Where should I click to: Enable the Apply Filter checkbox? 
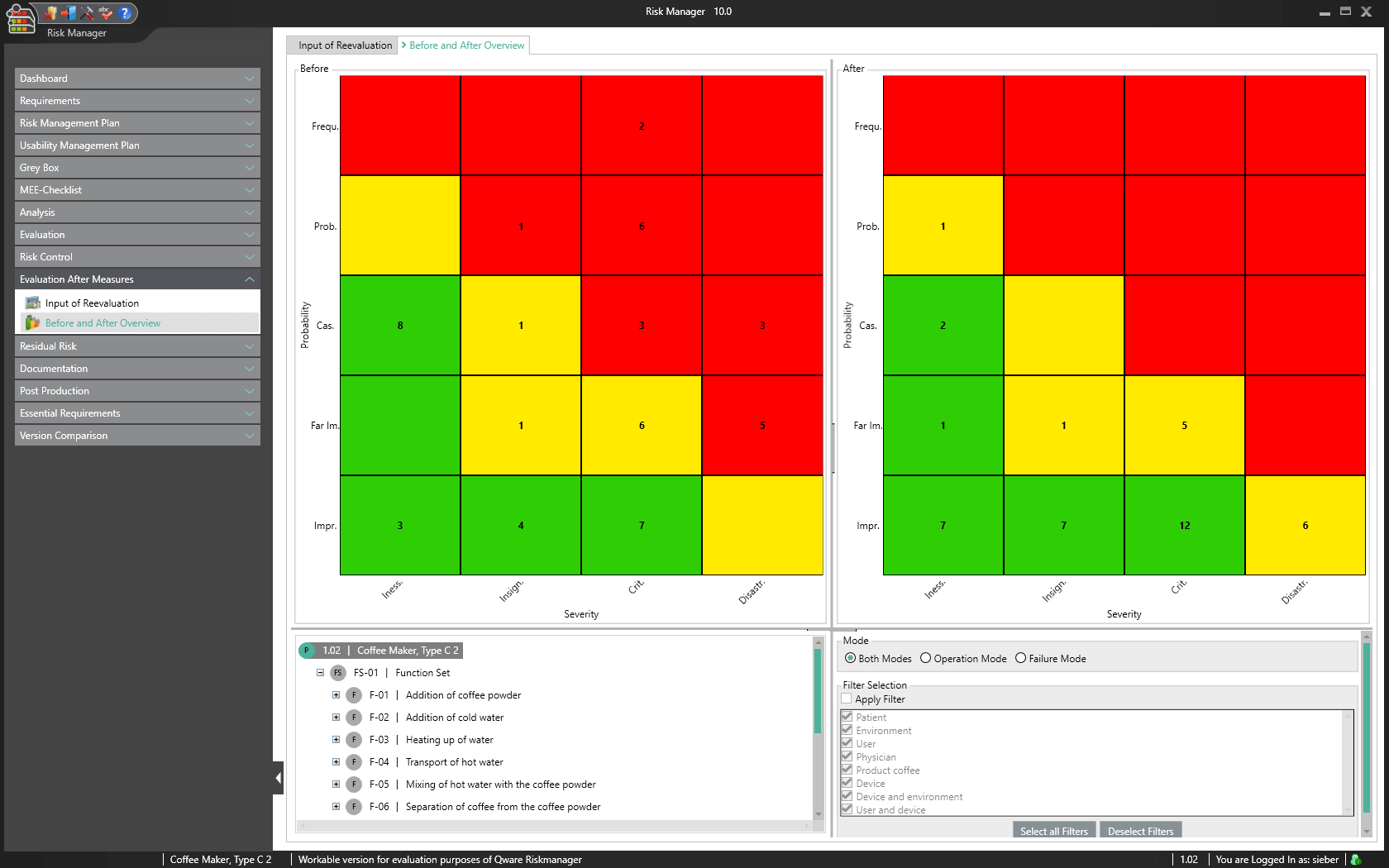tap(847, 699)
